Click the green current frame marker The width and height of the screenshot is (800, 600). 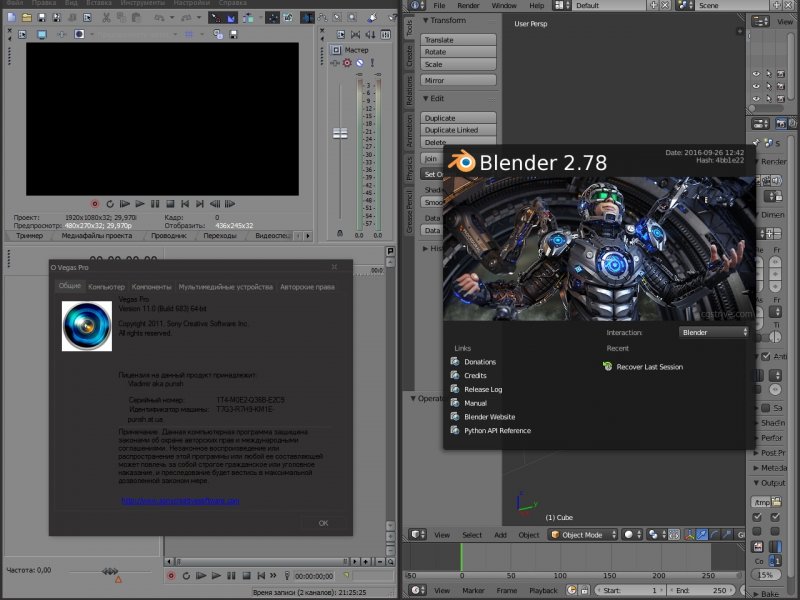pos(461,556)
